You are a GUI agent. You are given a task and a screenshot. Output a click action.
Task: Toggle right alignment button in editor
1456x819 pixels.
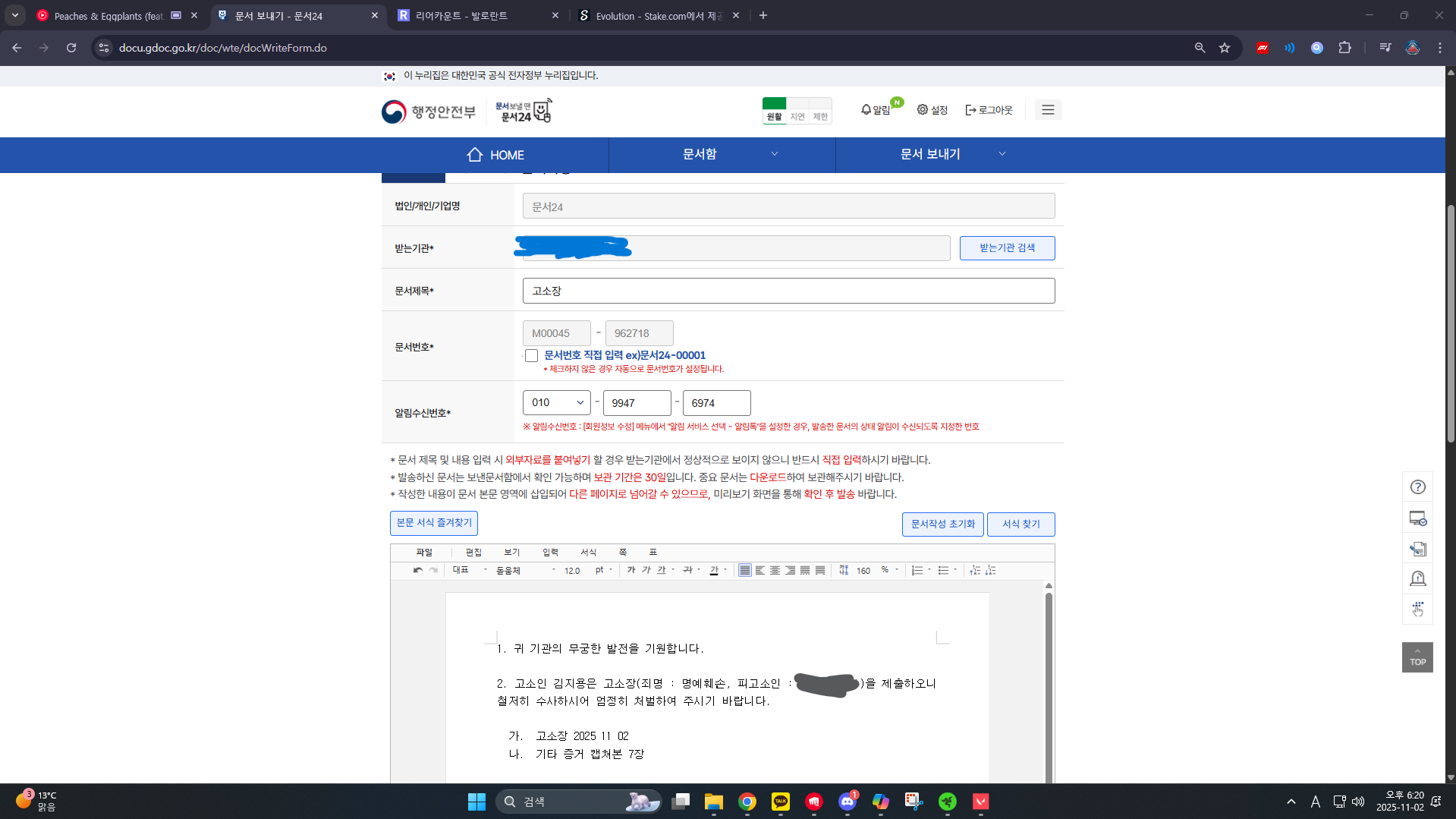790,570
